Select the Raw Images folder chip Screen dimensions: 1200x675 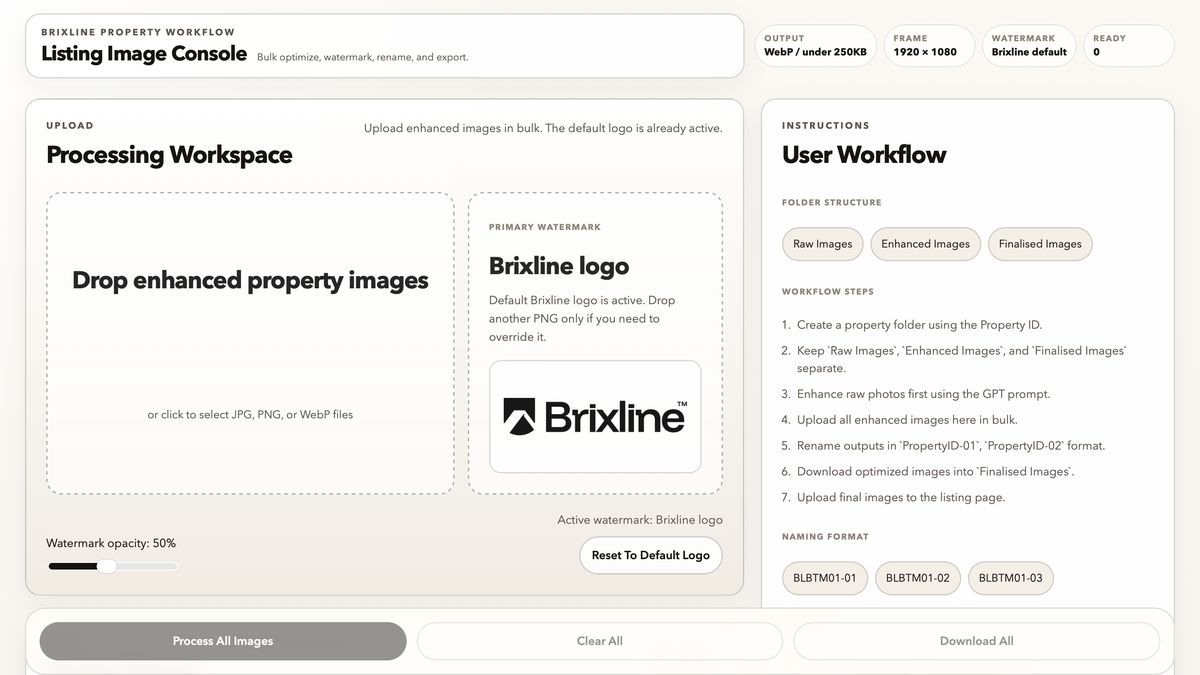[x=823, y=244]
